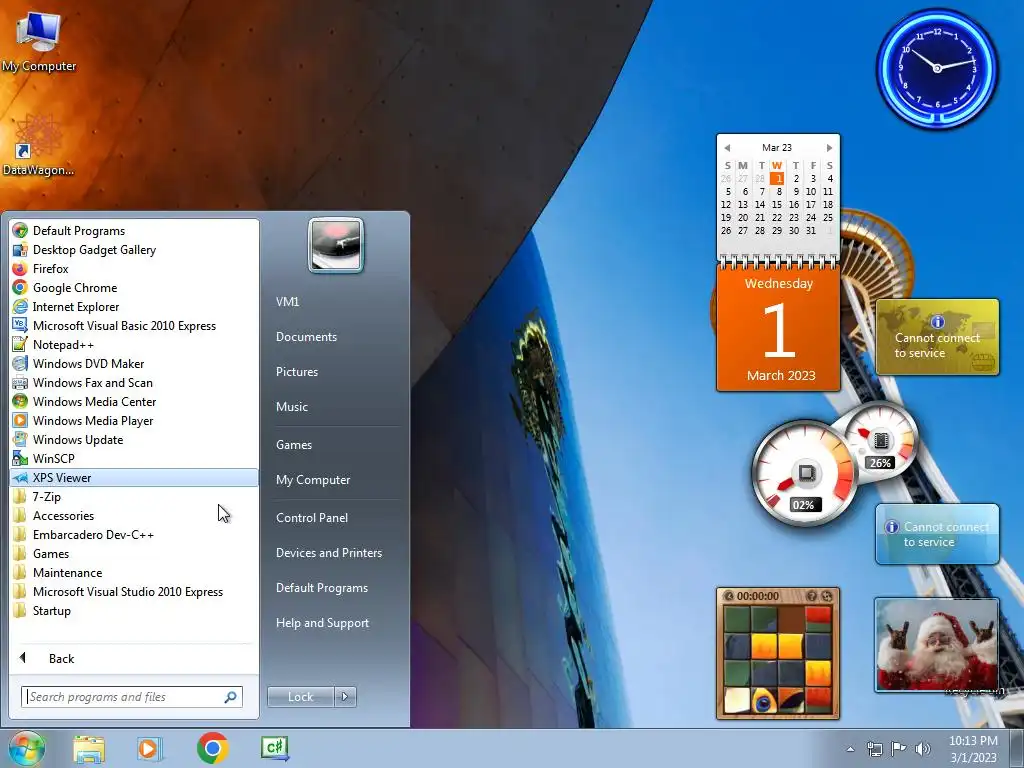
Task: Open XPS Viewer
Action: [x=134, y=477]
